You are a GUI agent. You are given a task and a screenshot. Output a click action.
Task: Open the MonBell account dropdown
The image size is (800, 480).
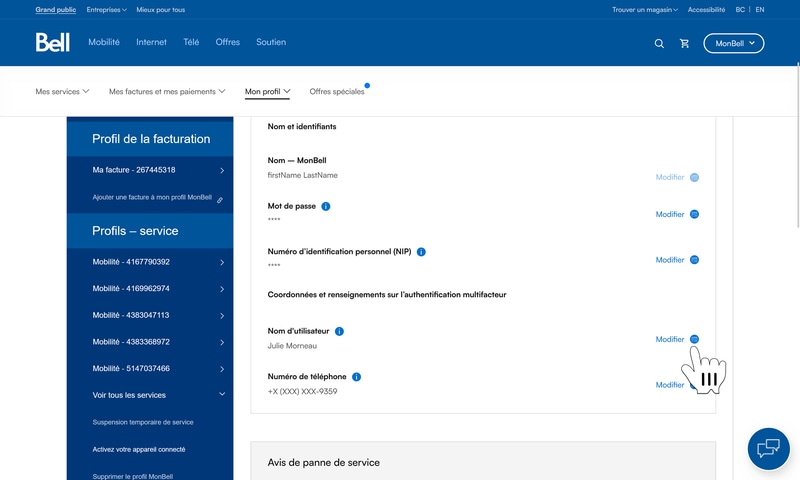pos(734,43)
